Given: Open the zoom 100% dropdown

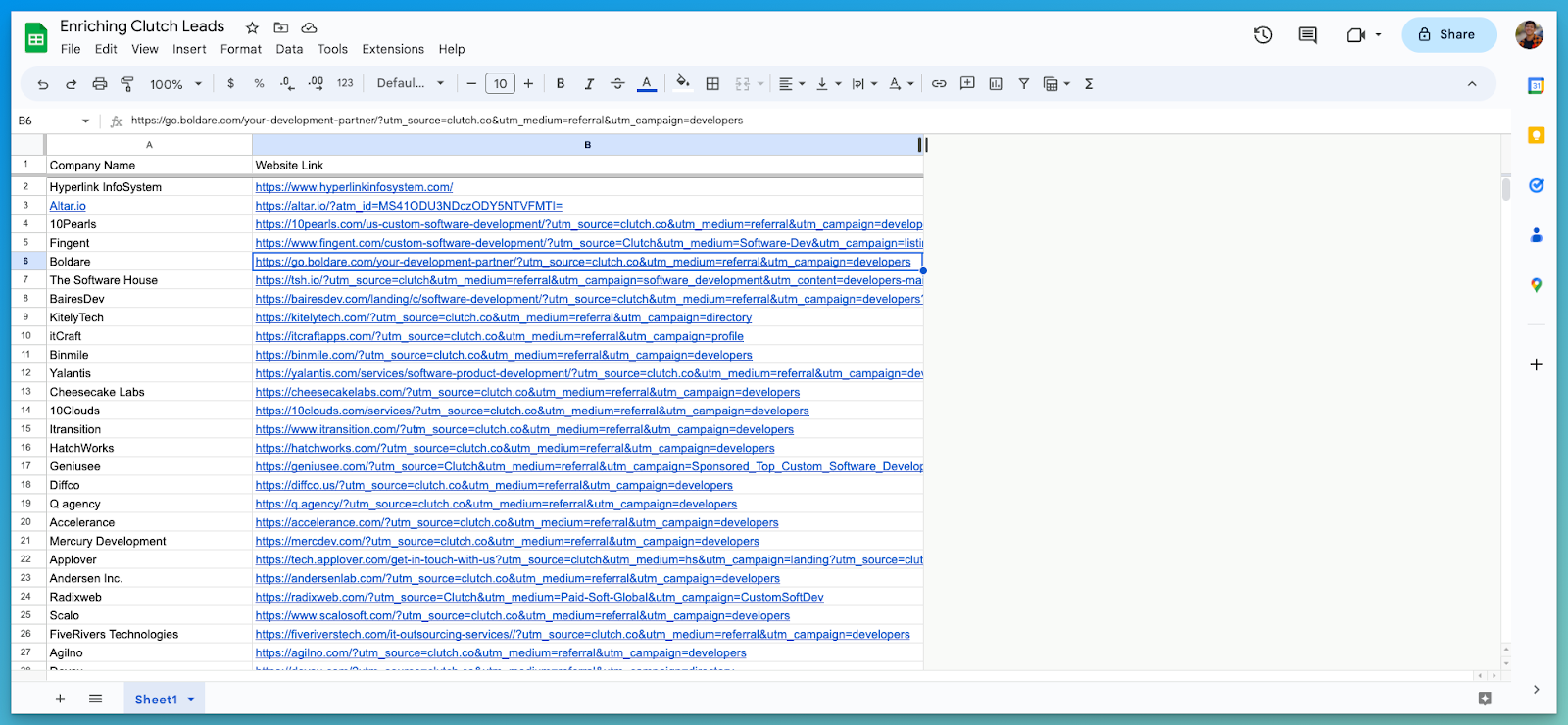Looking at the screenshot, I should (x=175, y=84).
